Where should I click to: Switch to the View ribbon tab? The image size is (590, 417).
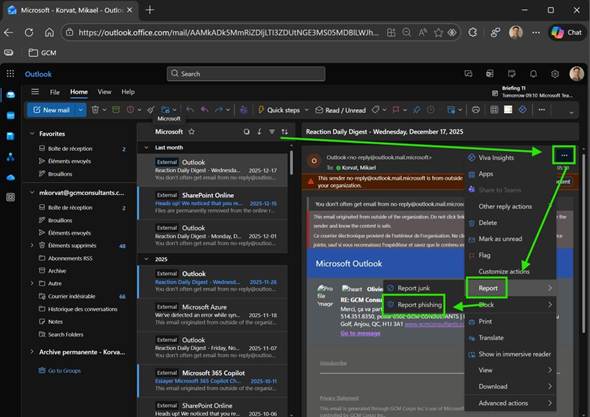pyautogui.click(x=104, y=92)
